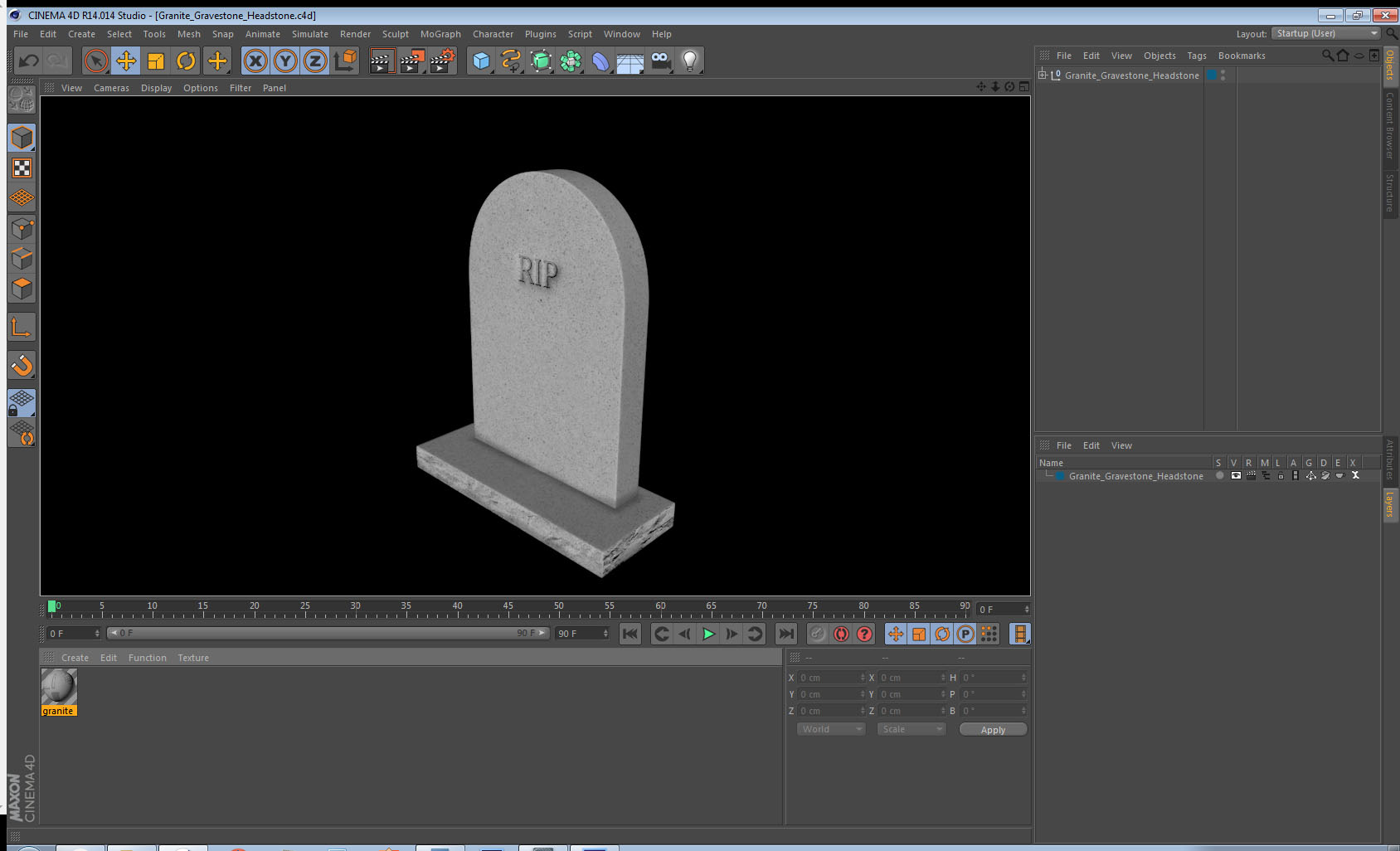Render the active view
This screenshot has width=1400, height=851.
pos(381,61)
